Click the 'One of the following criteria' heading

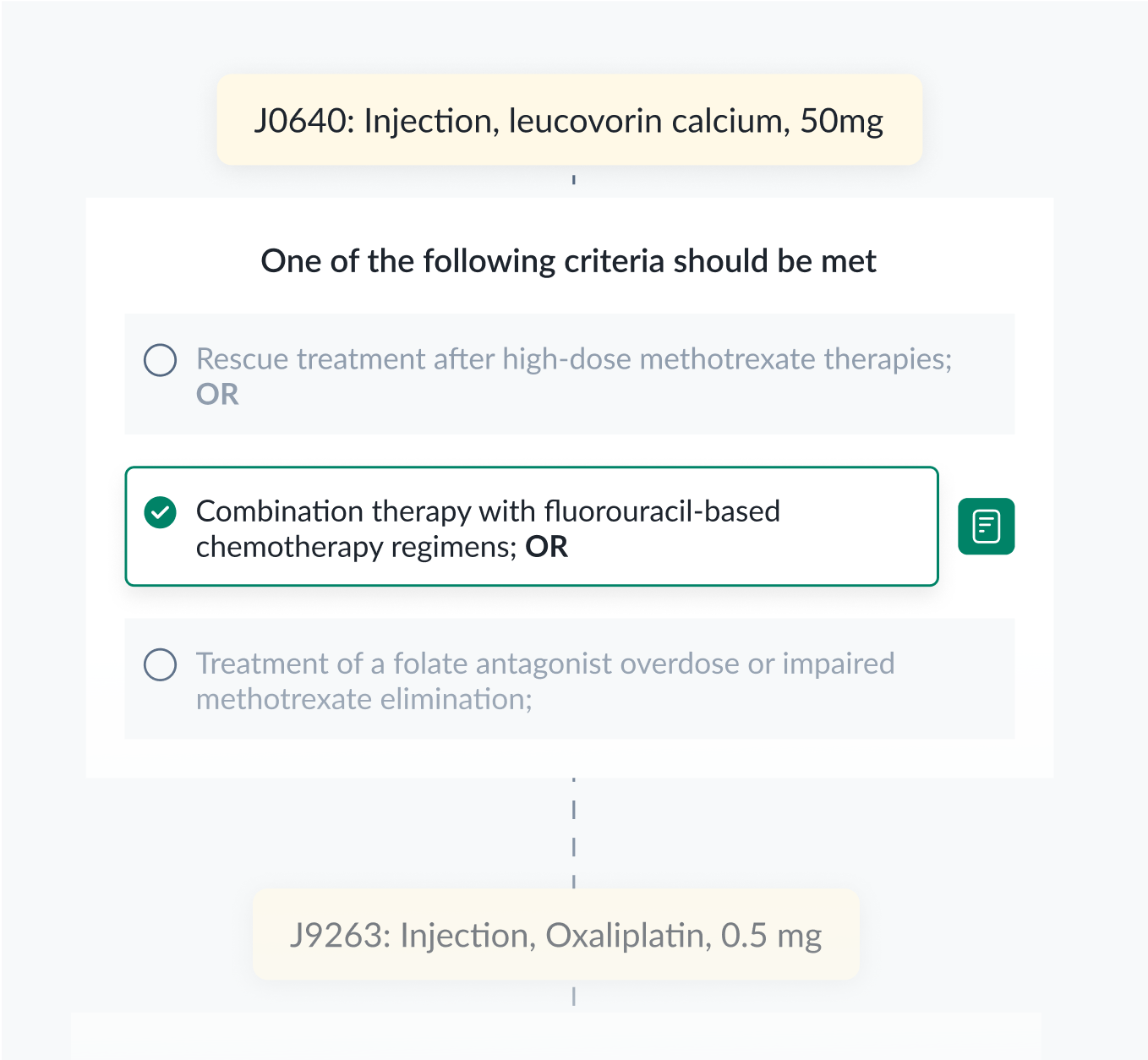568,261
